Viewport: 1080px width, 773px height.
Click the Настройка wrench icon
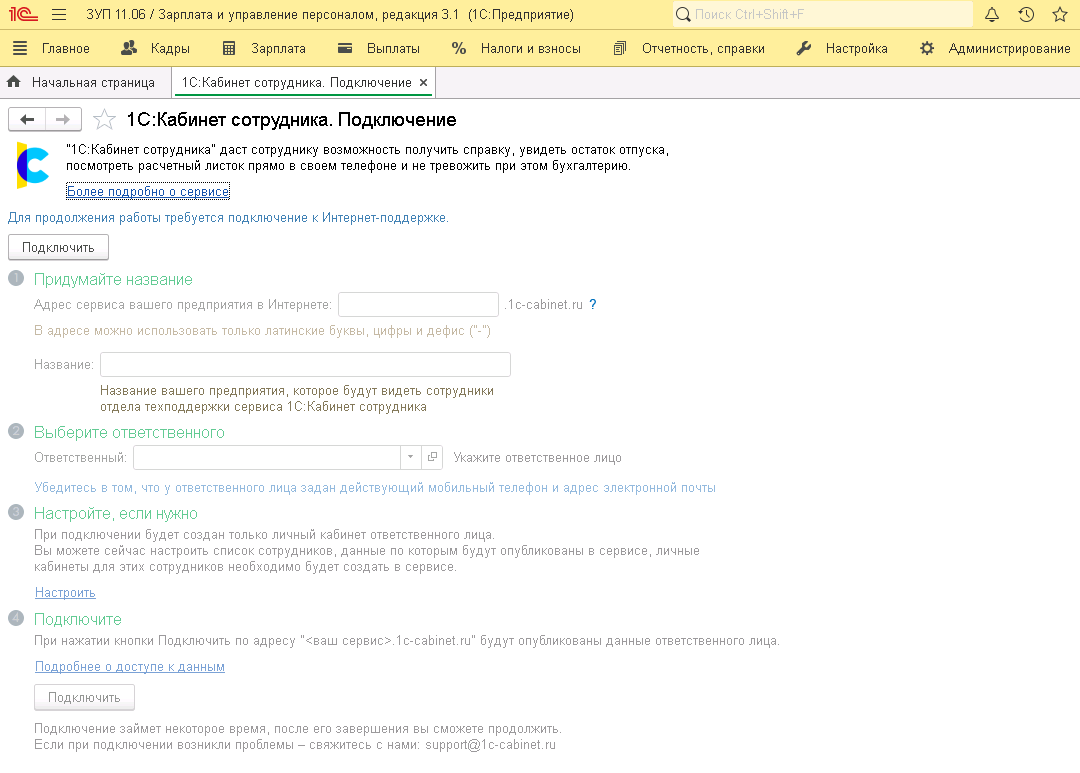[x=804, y=48]
